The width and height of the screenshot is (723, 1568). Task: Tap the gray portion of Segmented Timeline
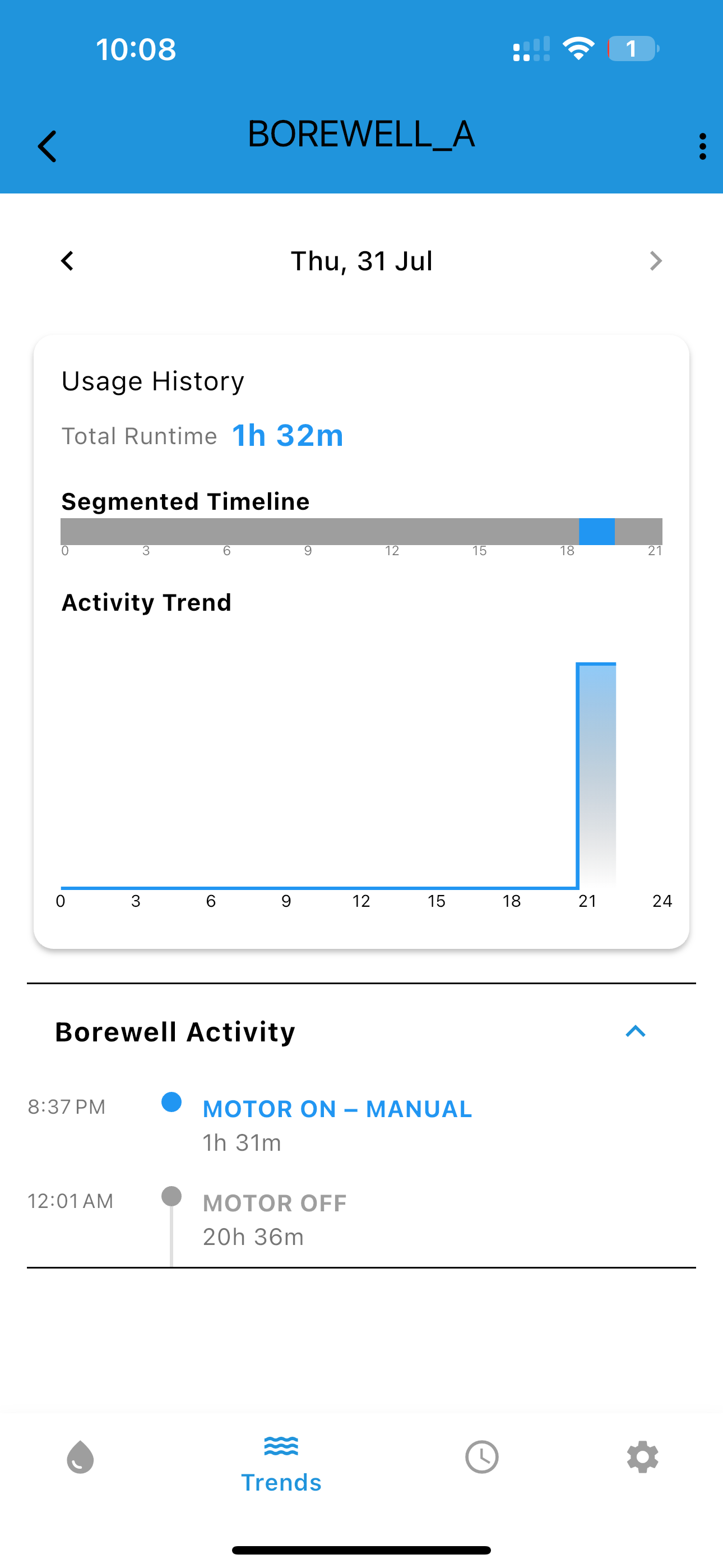319,532
